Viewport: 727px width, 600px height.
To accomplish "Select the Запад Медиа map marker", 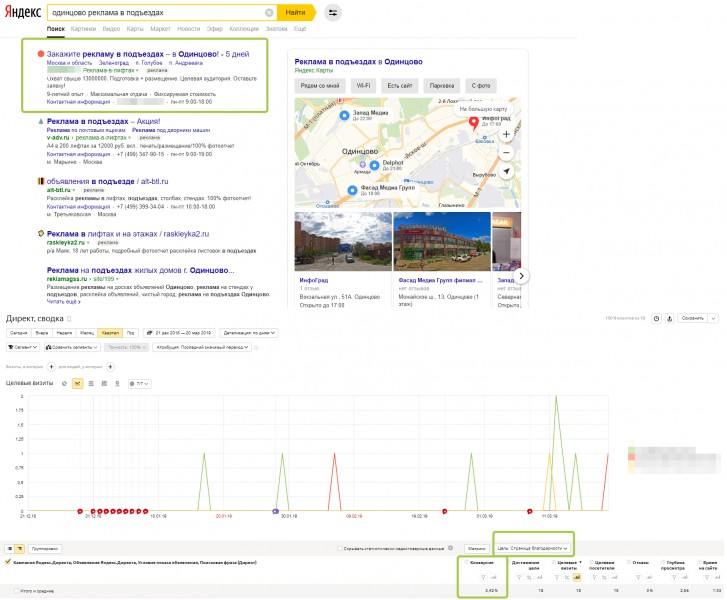I will click(344, 115).
